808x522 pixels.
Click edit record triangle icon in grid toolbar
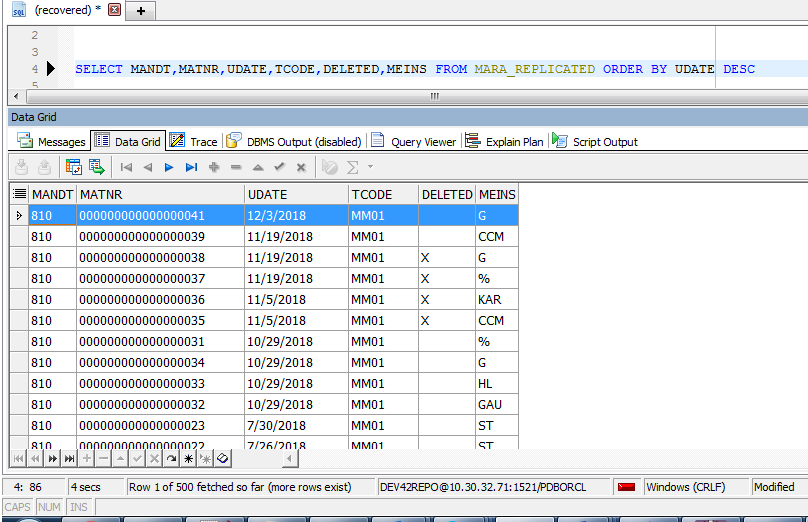(258, 167)
